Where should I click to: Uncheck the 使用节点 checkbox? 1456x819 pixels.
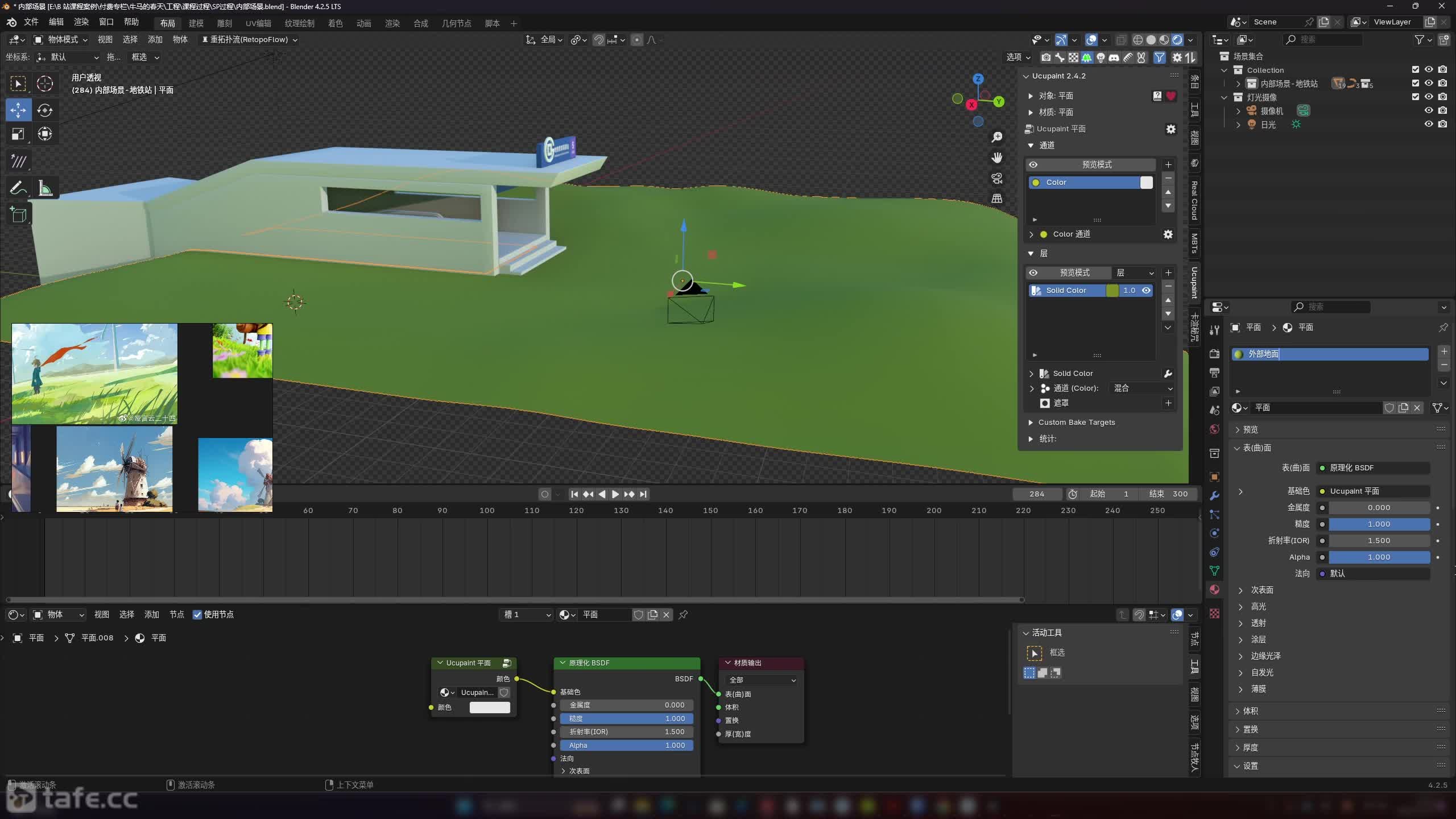[x=197, y=614]
